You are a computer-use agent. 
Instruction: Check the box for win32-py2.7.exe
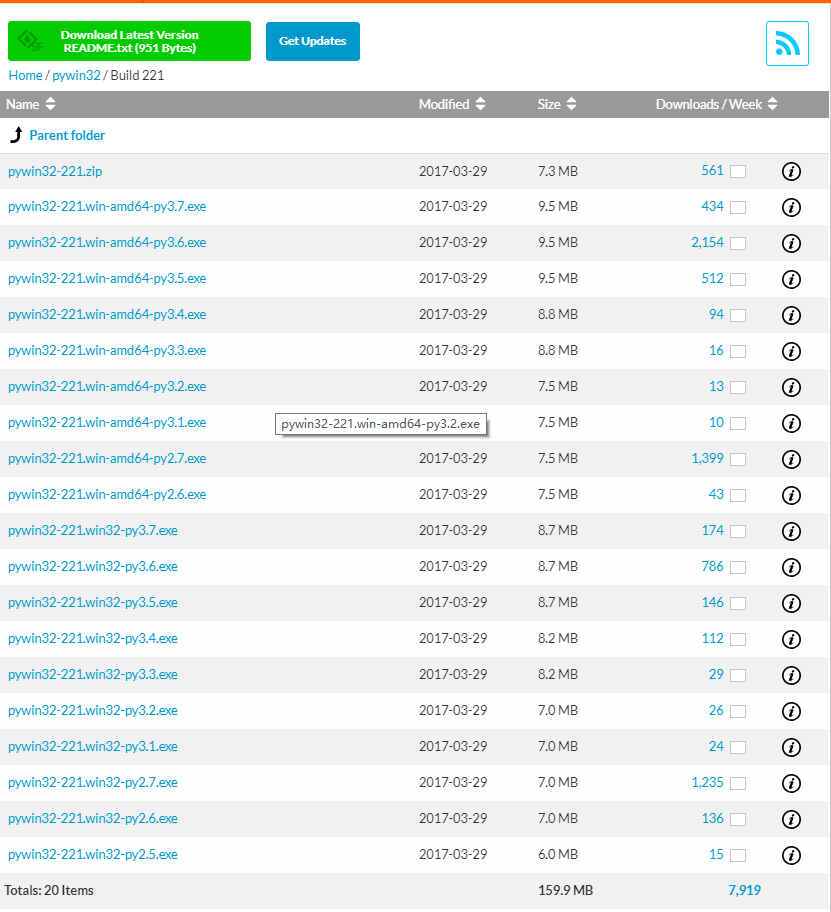pyautogui.click(x=738, y=783)
